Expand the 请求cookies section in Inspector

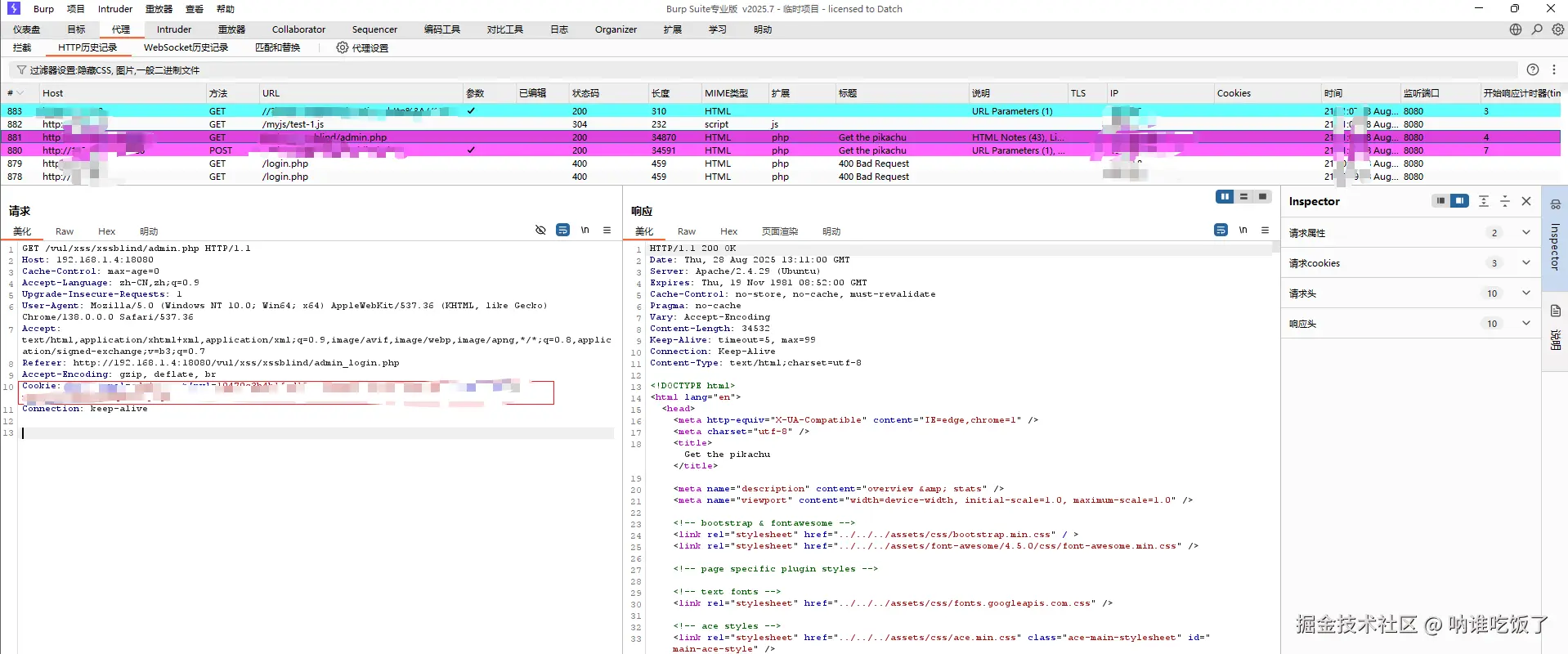(1525, 263)
